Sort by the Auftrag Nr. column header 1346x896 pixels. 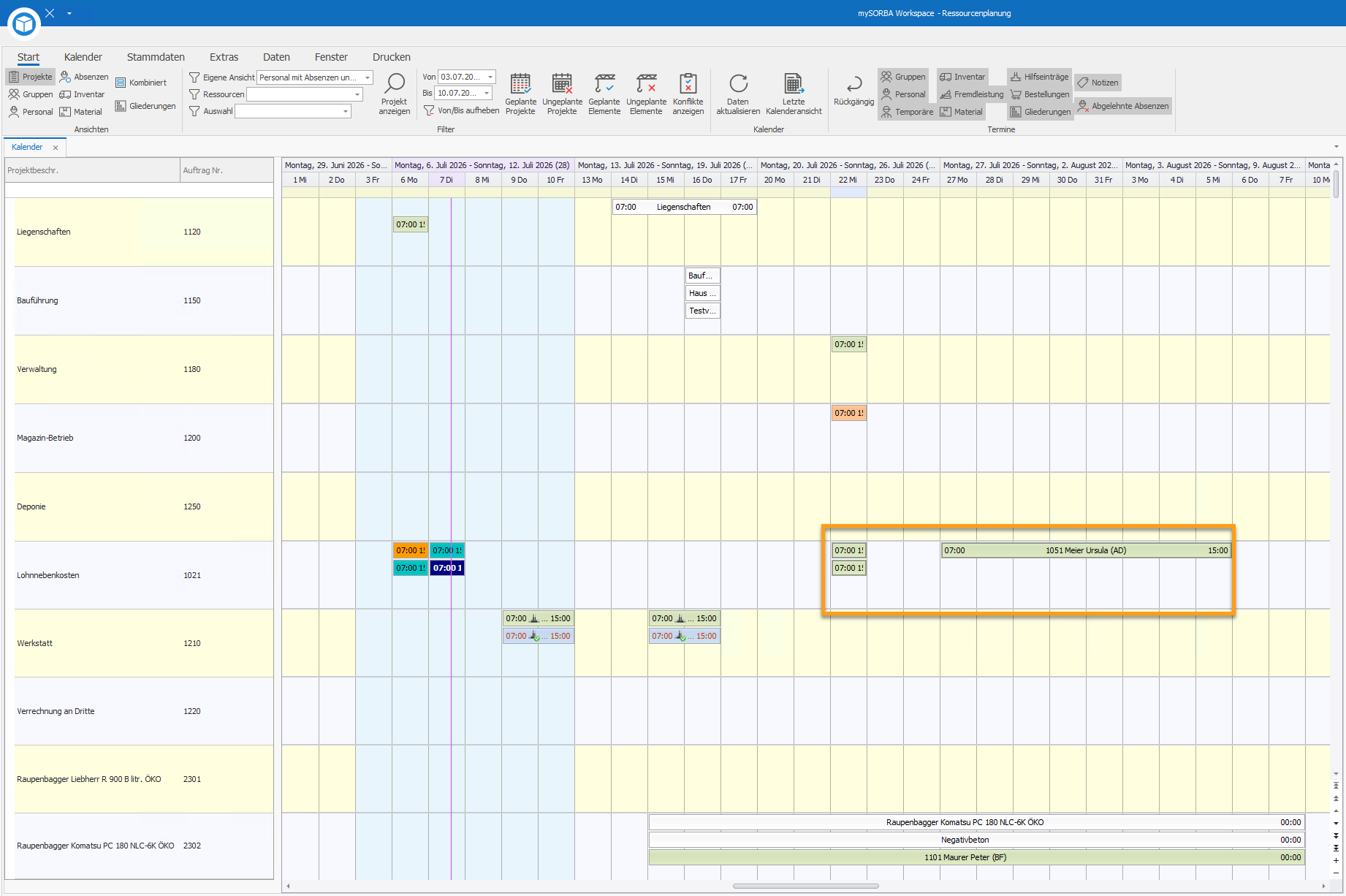(227, 170)
